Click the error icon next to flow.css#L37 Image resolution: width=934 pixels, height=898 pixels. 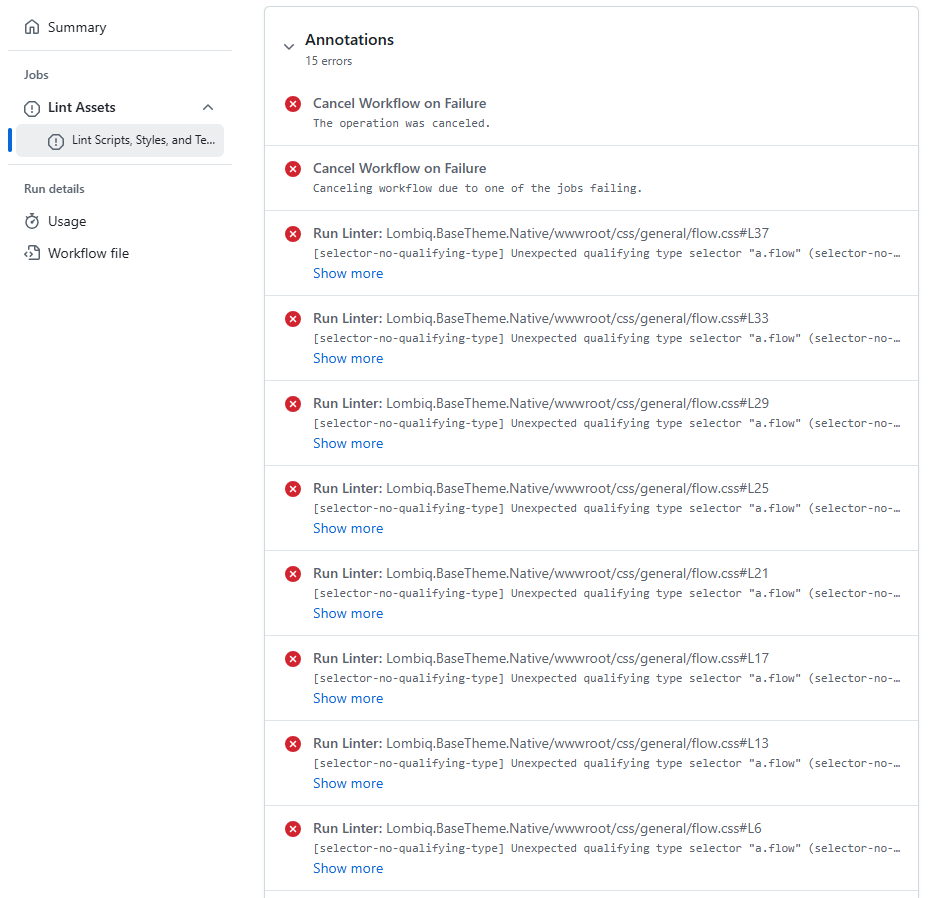point(292,233)
